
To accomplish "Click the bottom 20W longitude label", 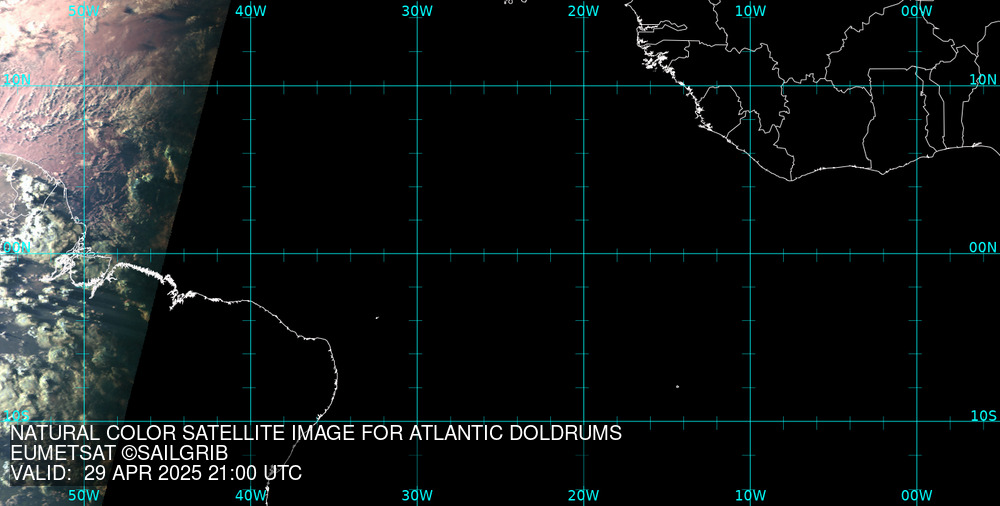I will click(x=584, y=495).
